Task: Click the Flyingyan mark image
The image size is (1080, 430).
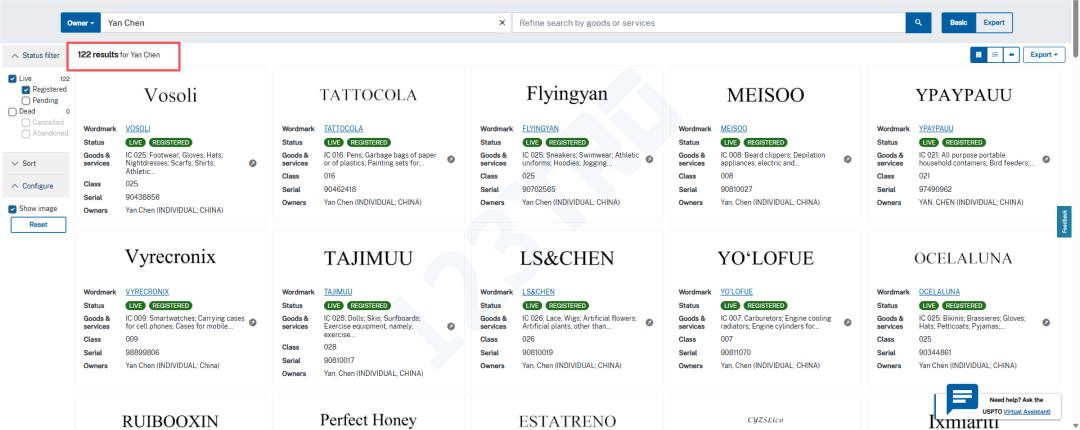Action: pos(567,94)
